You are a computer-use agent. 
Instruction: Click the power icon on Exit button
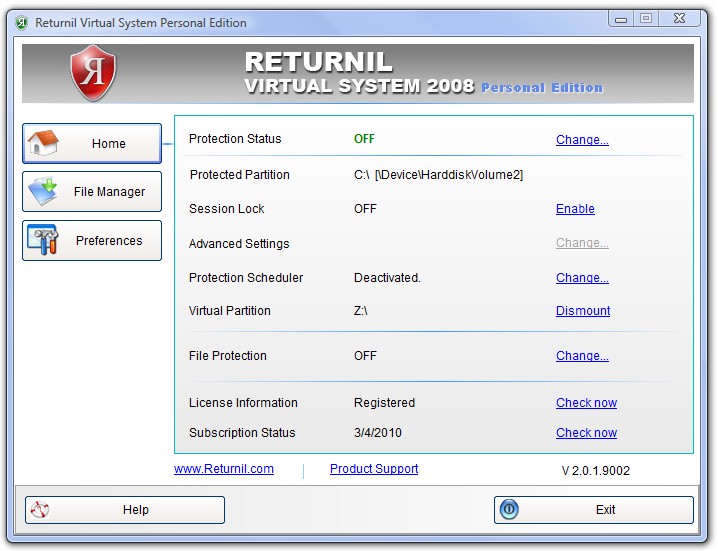(509, 509)
